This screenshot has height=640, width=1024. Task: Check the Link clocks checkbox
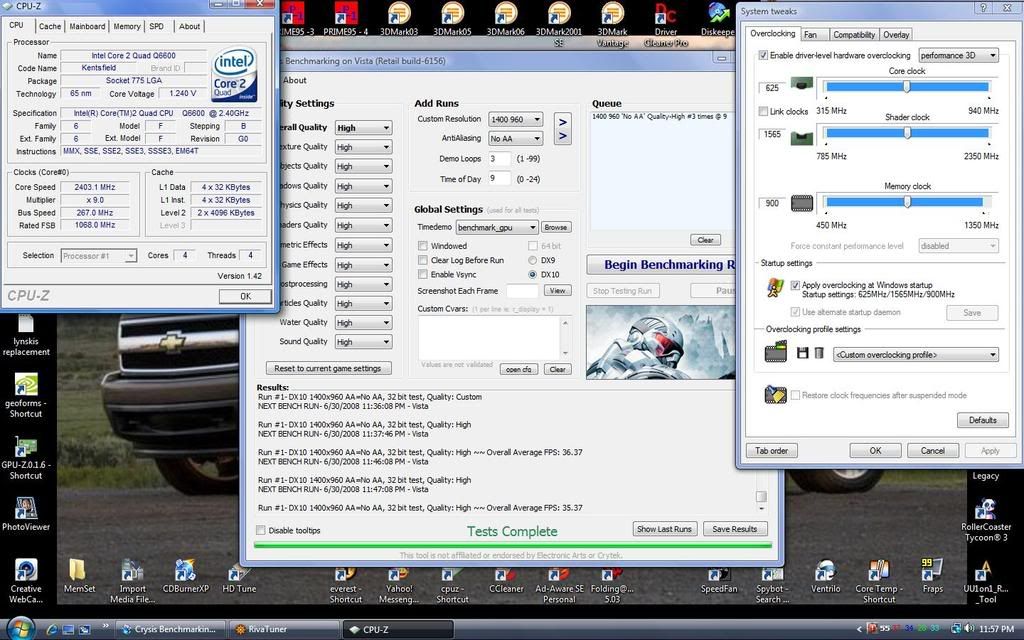pyautogui.click(x=763, y=112)
